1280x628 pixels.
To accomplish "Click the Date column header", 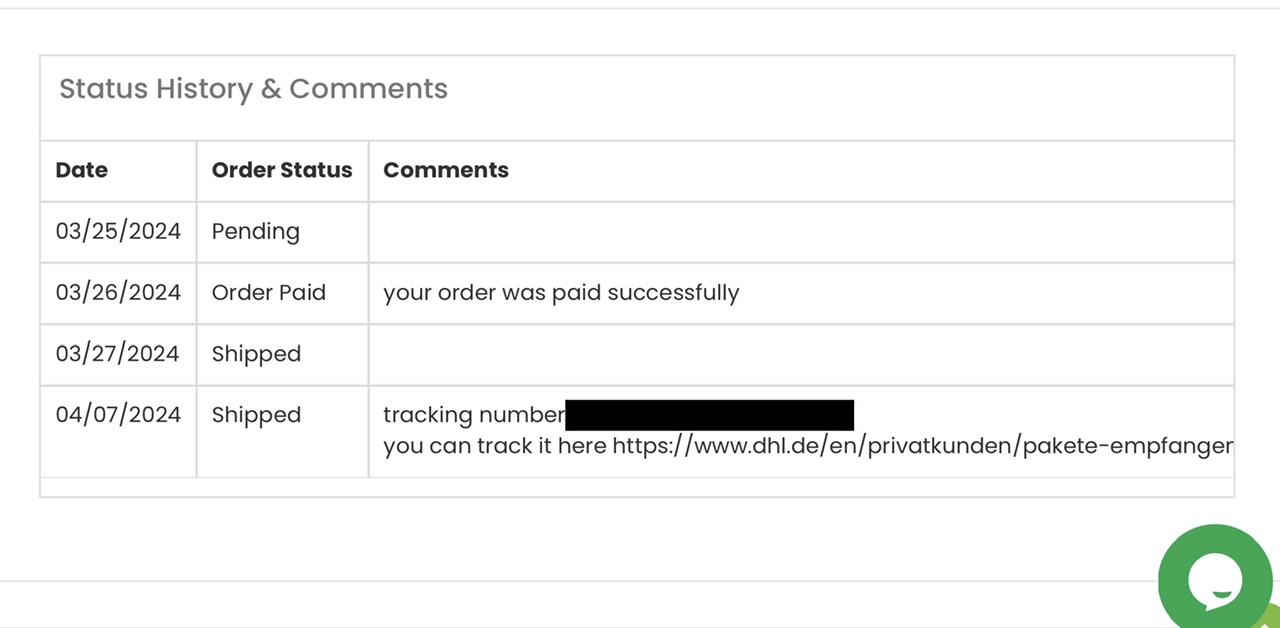I will [x=82, y=170].
